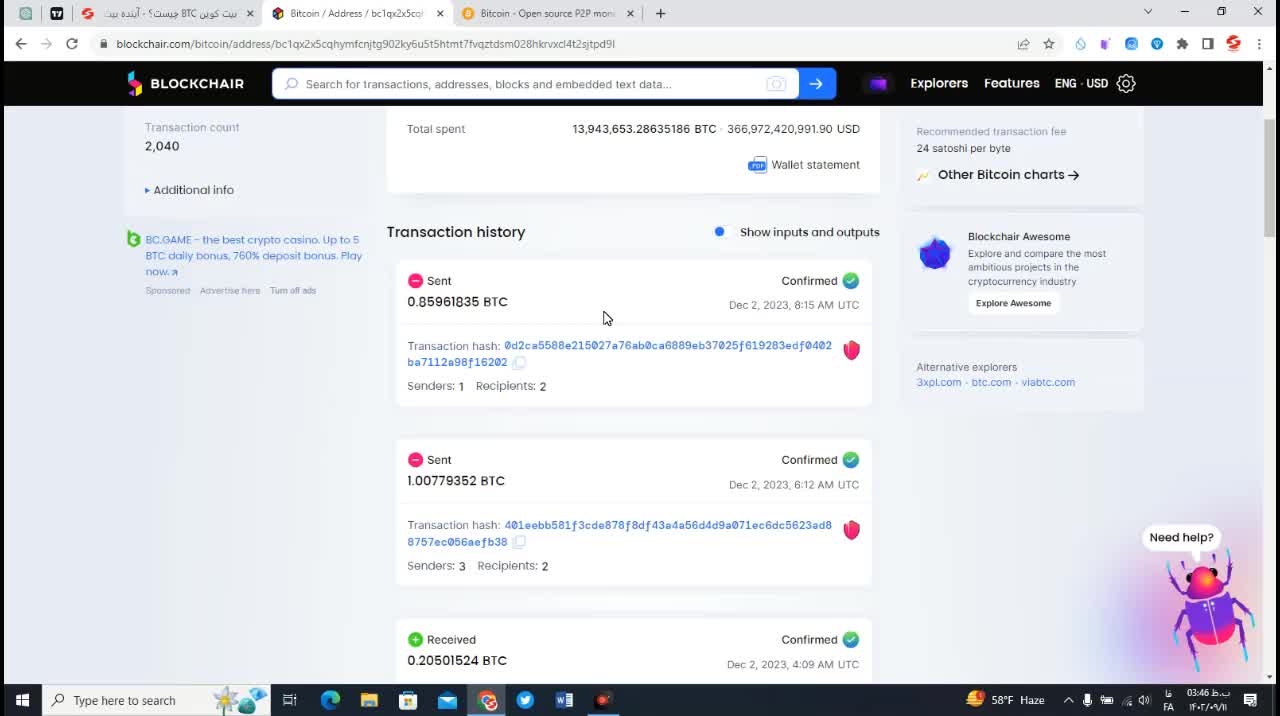Toggle Show inputs and outputs
Screen dimensions: 1280x716
719,232
